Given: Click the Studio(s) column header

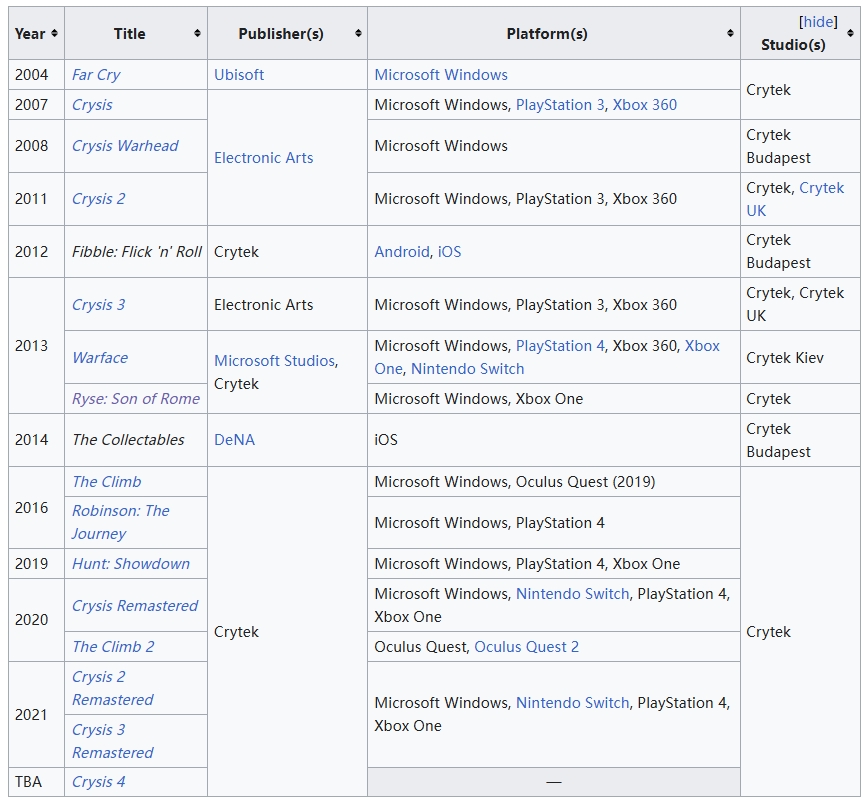Looking at the screenshot, I should point(800,33).
